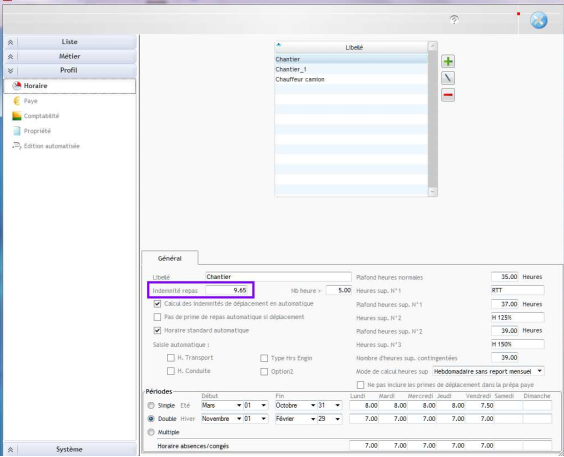This screenshot has height=457, width=564.
Task: Click the Indemnité repas input field
Action: (x=227, y=290)
